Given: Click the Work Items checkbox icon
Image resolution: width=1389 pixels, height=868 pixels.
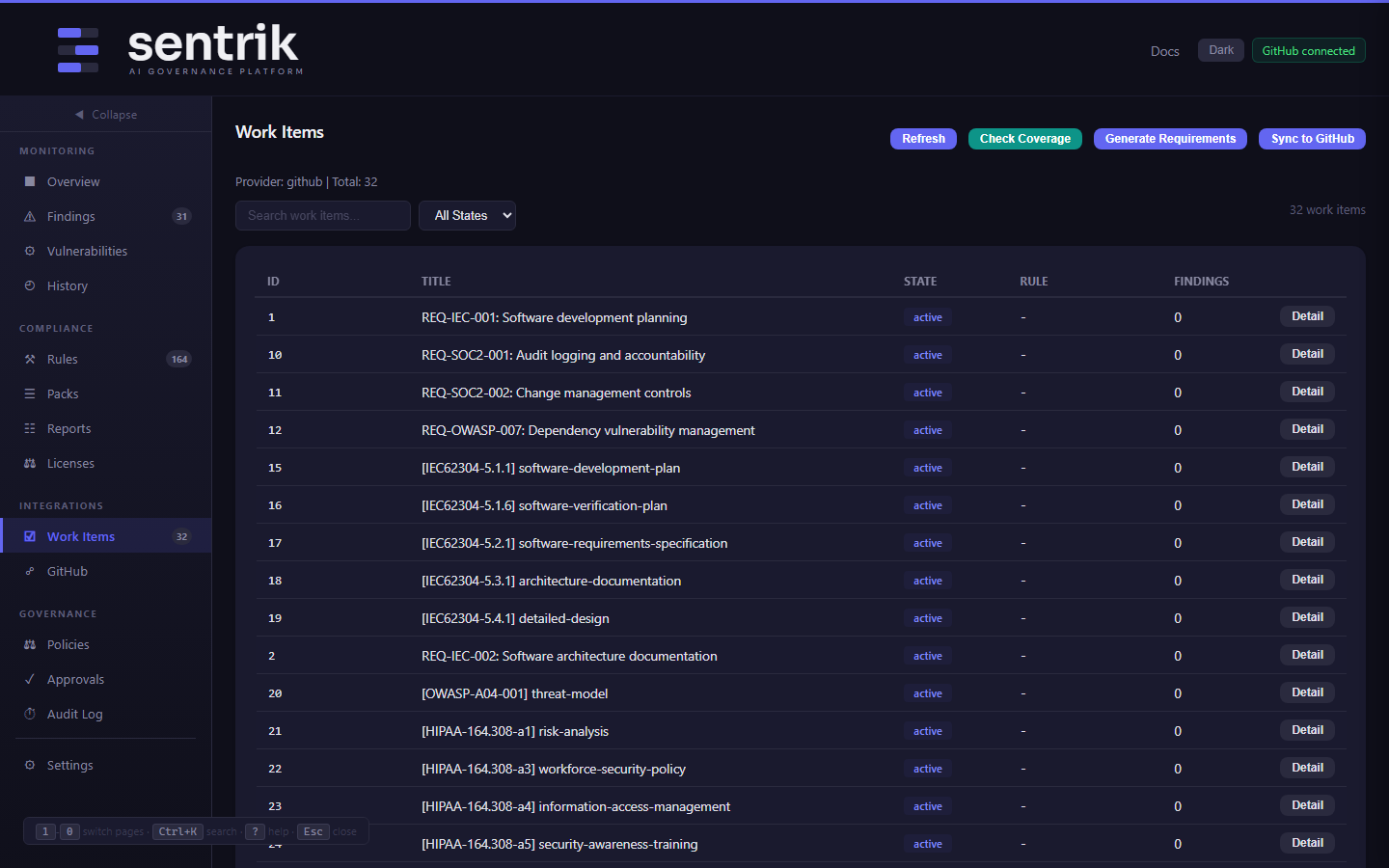Looking at the screenshot, I should click(x=29, y=536).
